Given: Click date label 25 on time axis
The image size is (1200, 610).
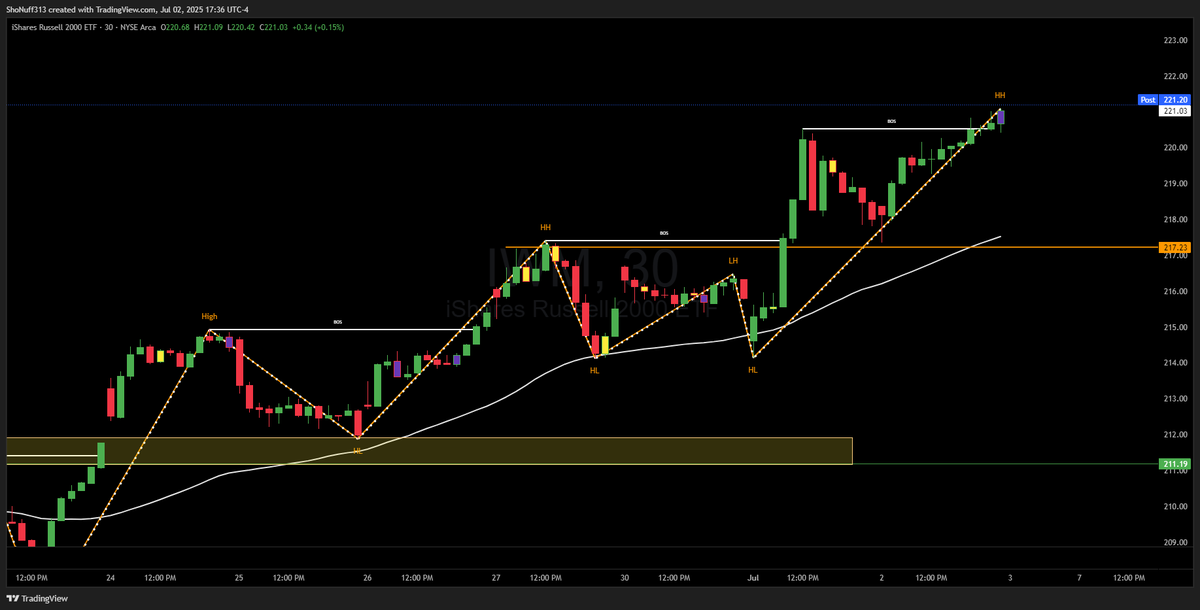Looking at the screenshot, I should tap(239, 578).
